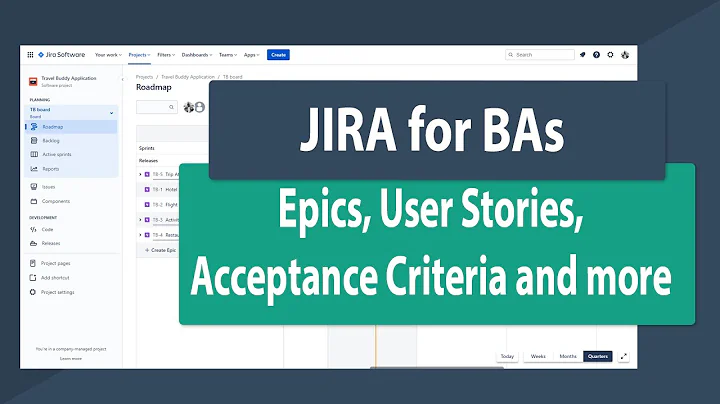Click the blue Create button

point(278,55)
